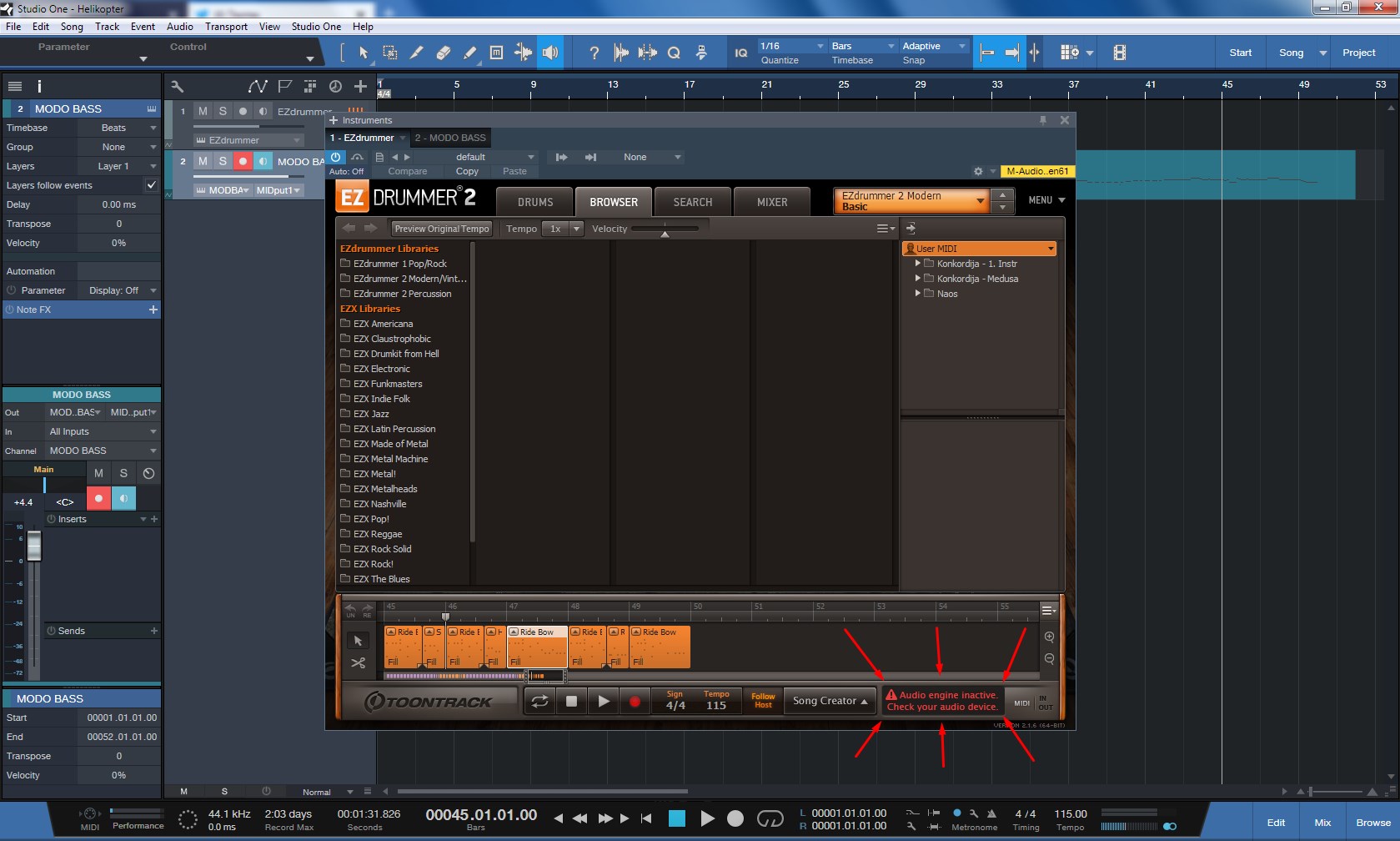Open the Song Creator button
This screenshot has height=841, width=1400.
click(x=830, y=701)
